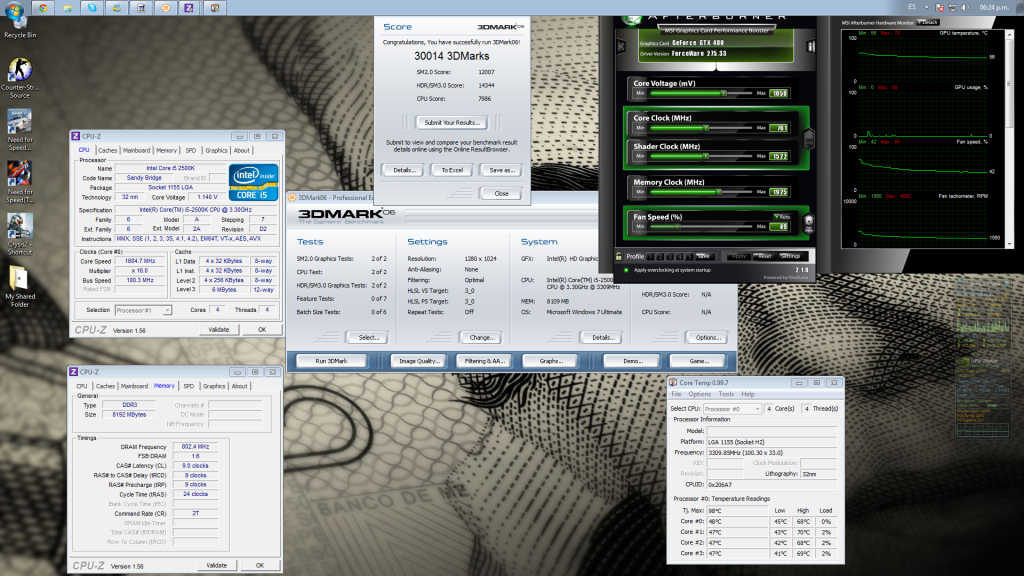1024x576 pixels.
Task: Select My Shared Folder on desktop
Action: coord(20,286)
